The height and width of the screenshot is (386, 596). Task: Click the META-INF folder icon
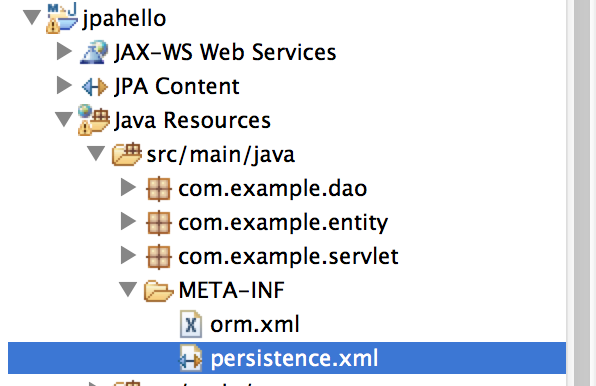[159, 291]
